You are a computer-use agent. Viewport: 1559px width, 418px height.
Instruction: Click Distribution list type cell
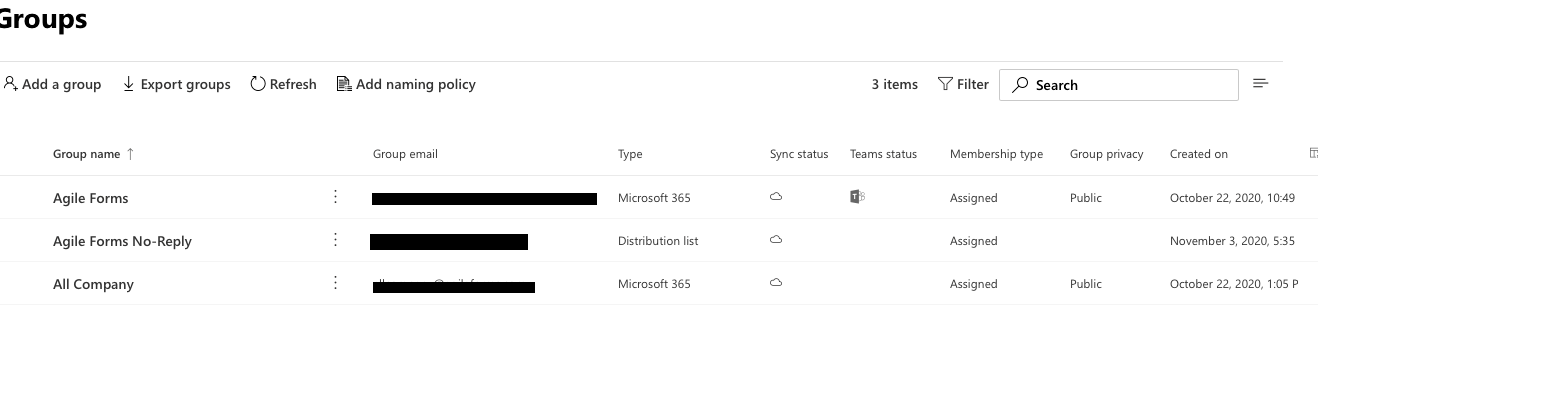[658, 241]
